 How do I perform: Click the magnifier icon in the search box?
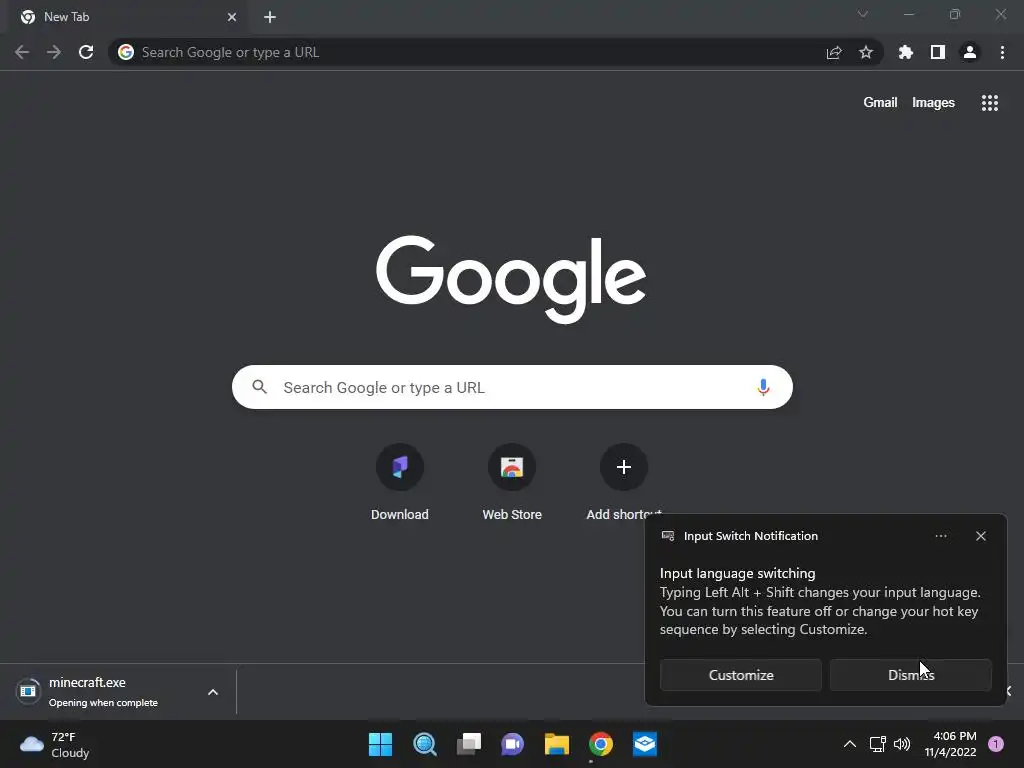click(x=259, y=387)
